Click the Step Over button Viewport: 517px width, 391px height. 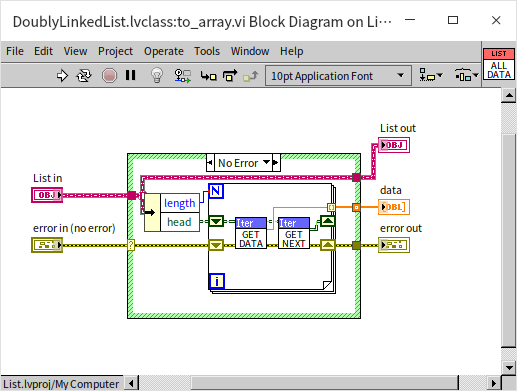(230, 76)
